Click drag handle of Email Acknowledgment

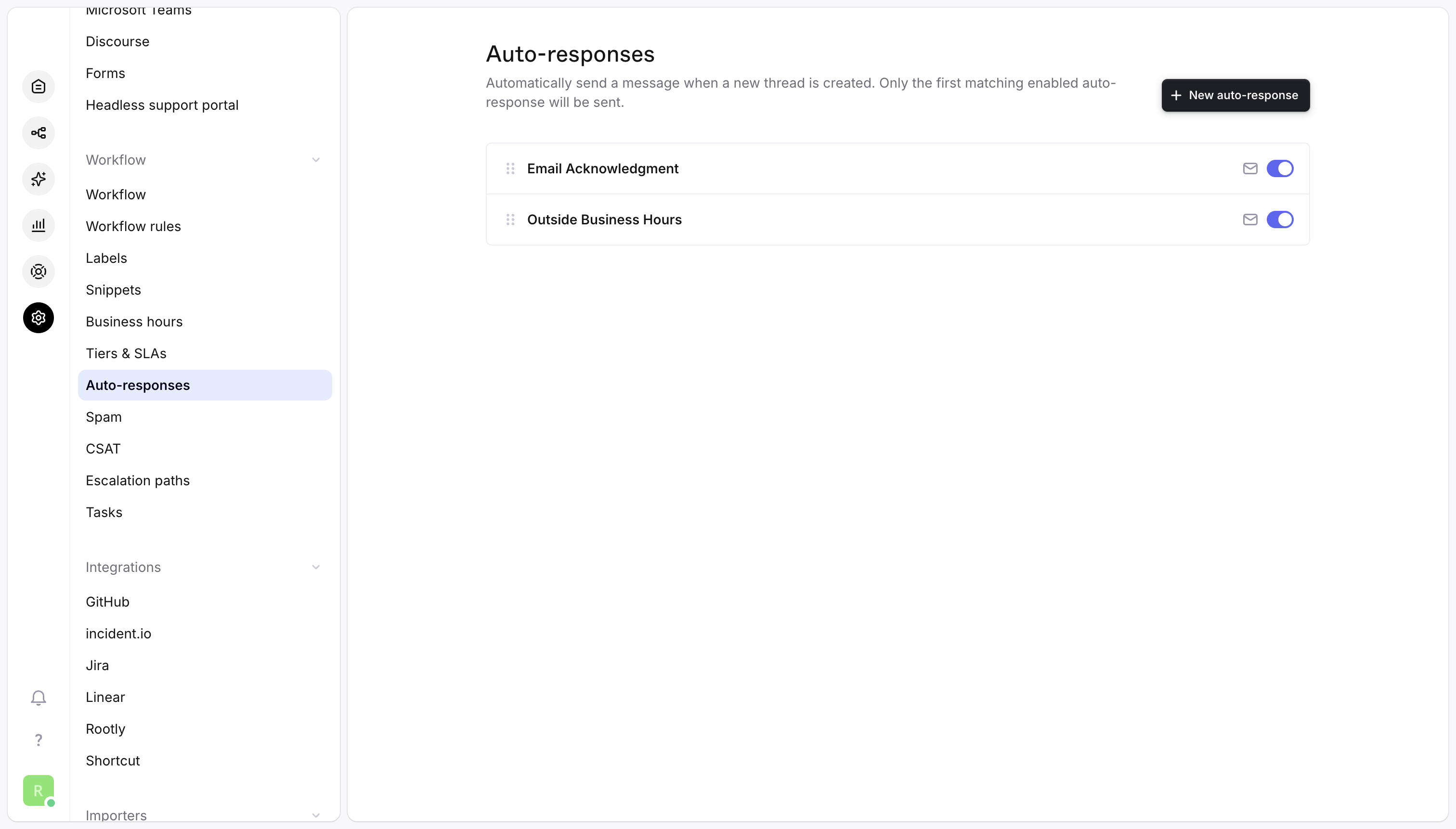(x=510, y=168)
